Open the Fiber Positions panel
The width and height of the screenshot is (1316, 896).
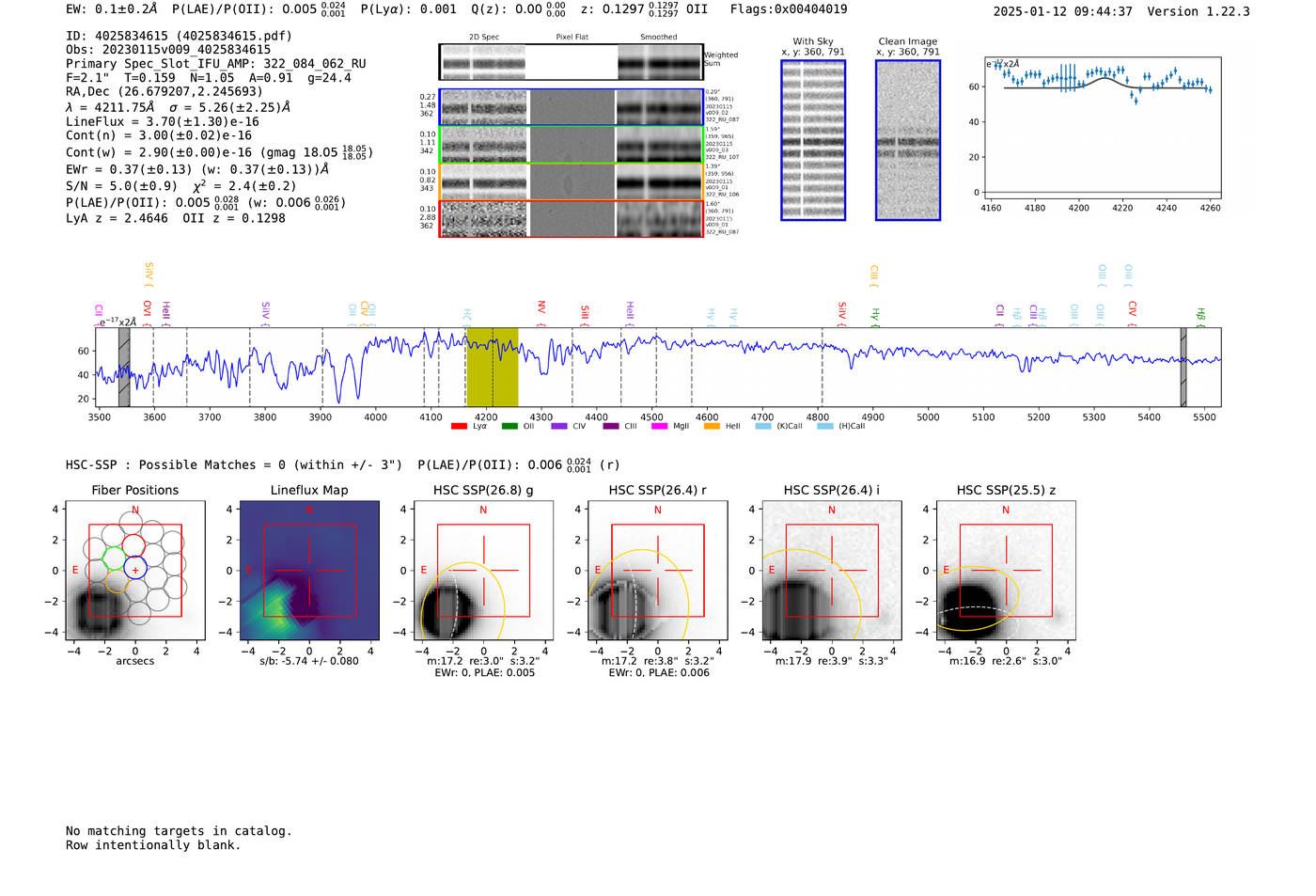[x=135, y=570]
